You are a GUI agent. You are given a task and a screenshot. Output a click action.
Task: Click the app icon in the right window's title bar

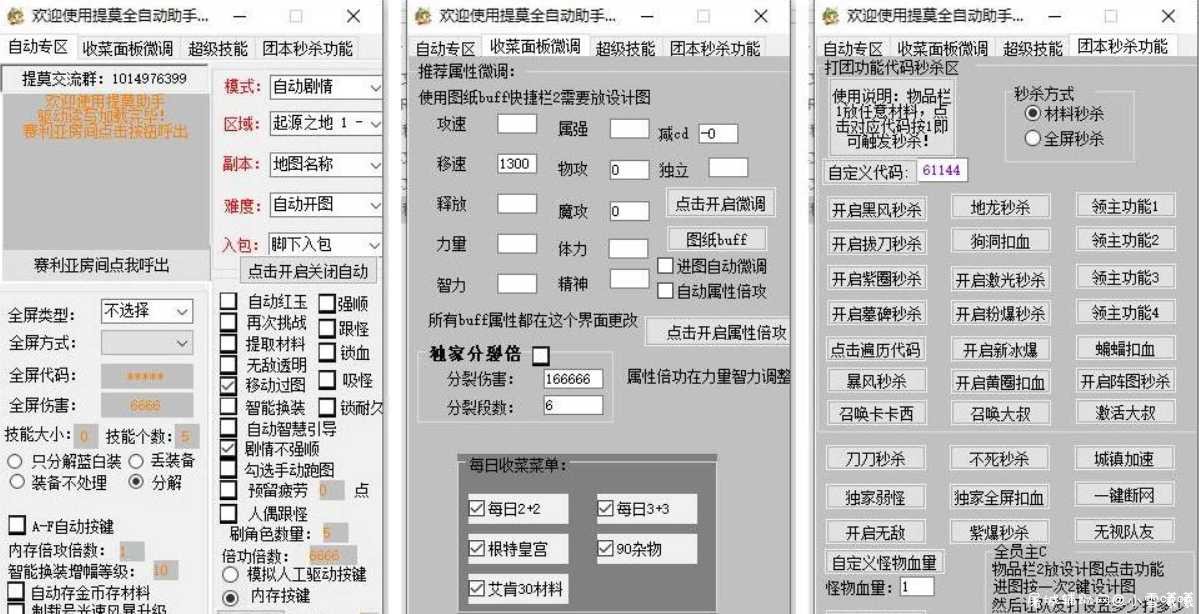coord(830,16)
